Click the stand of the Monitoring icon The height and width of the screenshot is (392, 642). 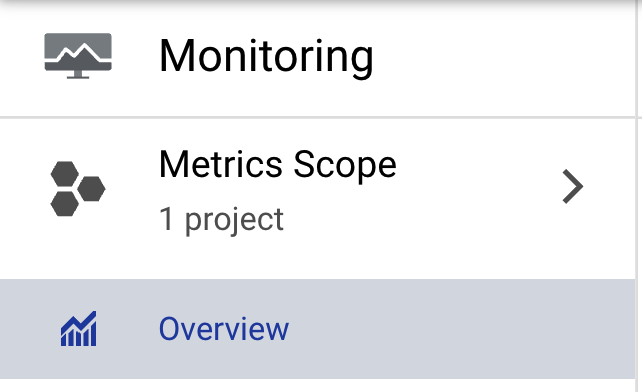coord(78,75)
